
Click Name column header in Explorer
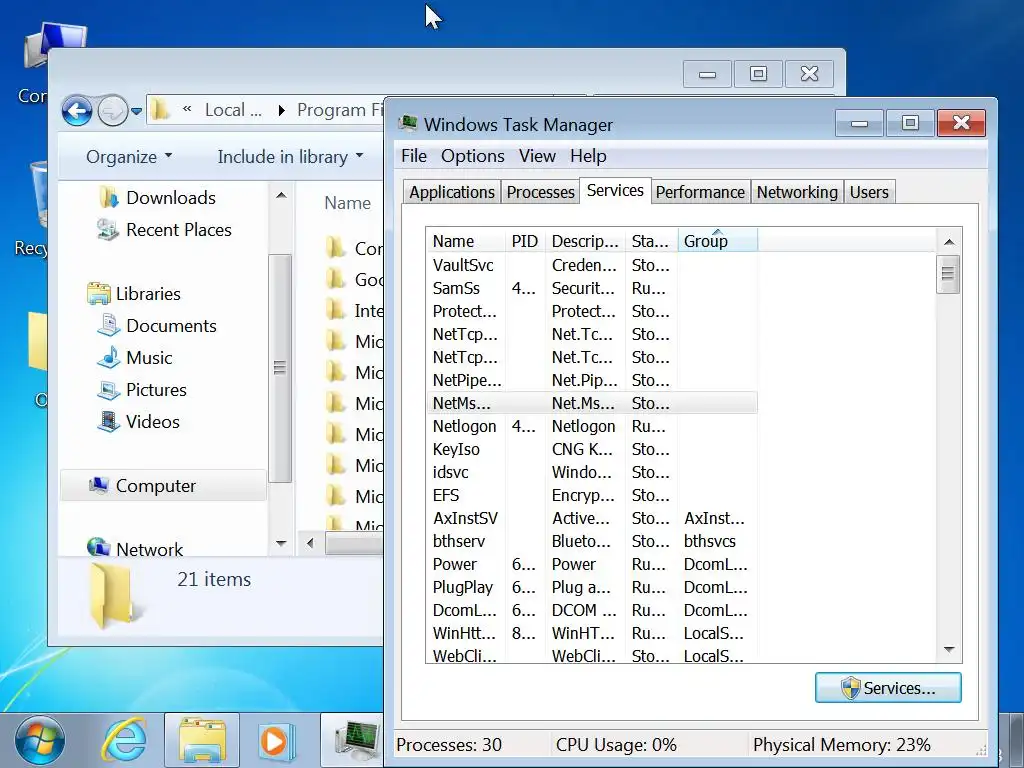pyautogui.click(x=347, y=203)
